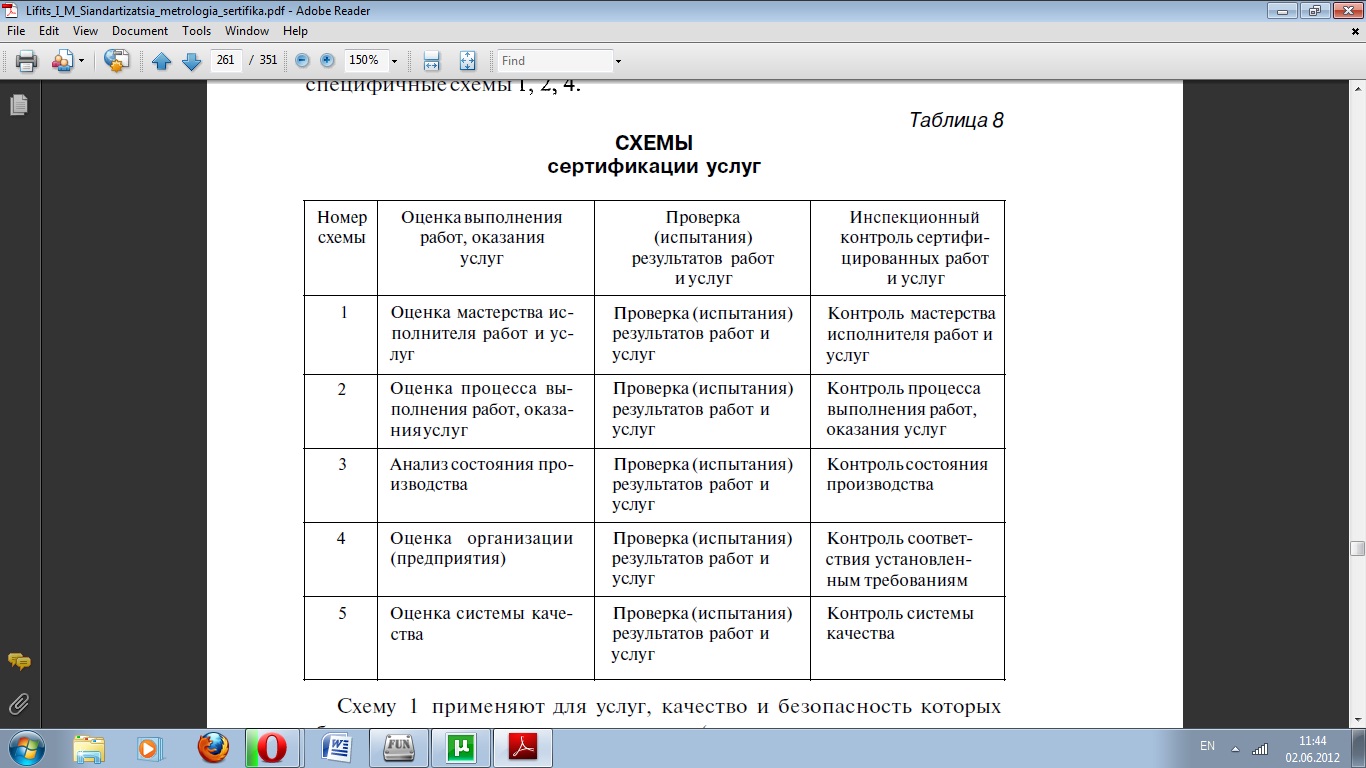This screenshot has width=1366, height=768.
Task: Switch to Microsoft Word in taskbar
Action: [336, 748]
